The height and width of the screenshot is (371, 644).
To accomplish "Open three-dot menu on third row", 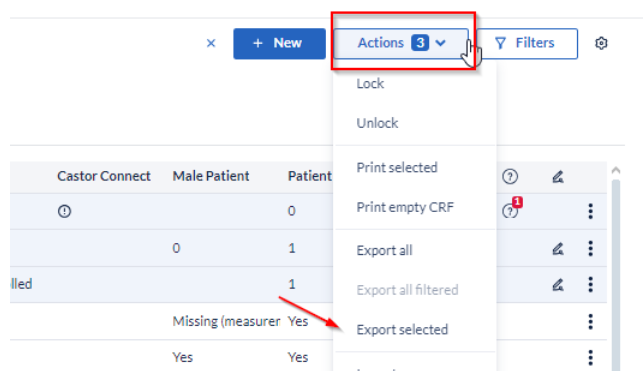I will [590, 284].
